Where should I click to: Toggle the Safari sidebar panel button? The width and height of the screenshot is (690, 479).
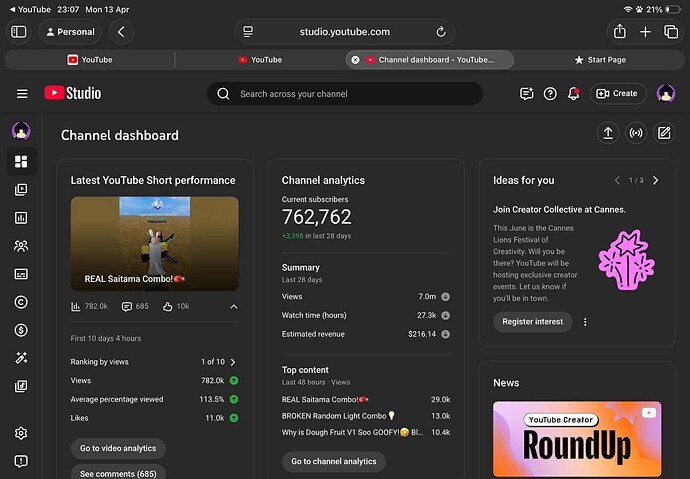tap(18, 32)
